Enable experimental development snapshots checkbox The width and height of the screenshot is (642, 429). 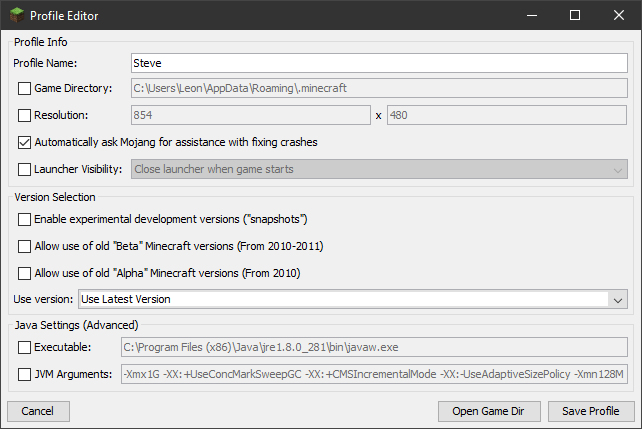click(x=25, y=219)
